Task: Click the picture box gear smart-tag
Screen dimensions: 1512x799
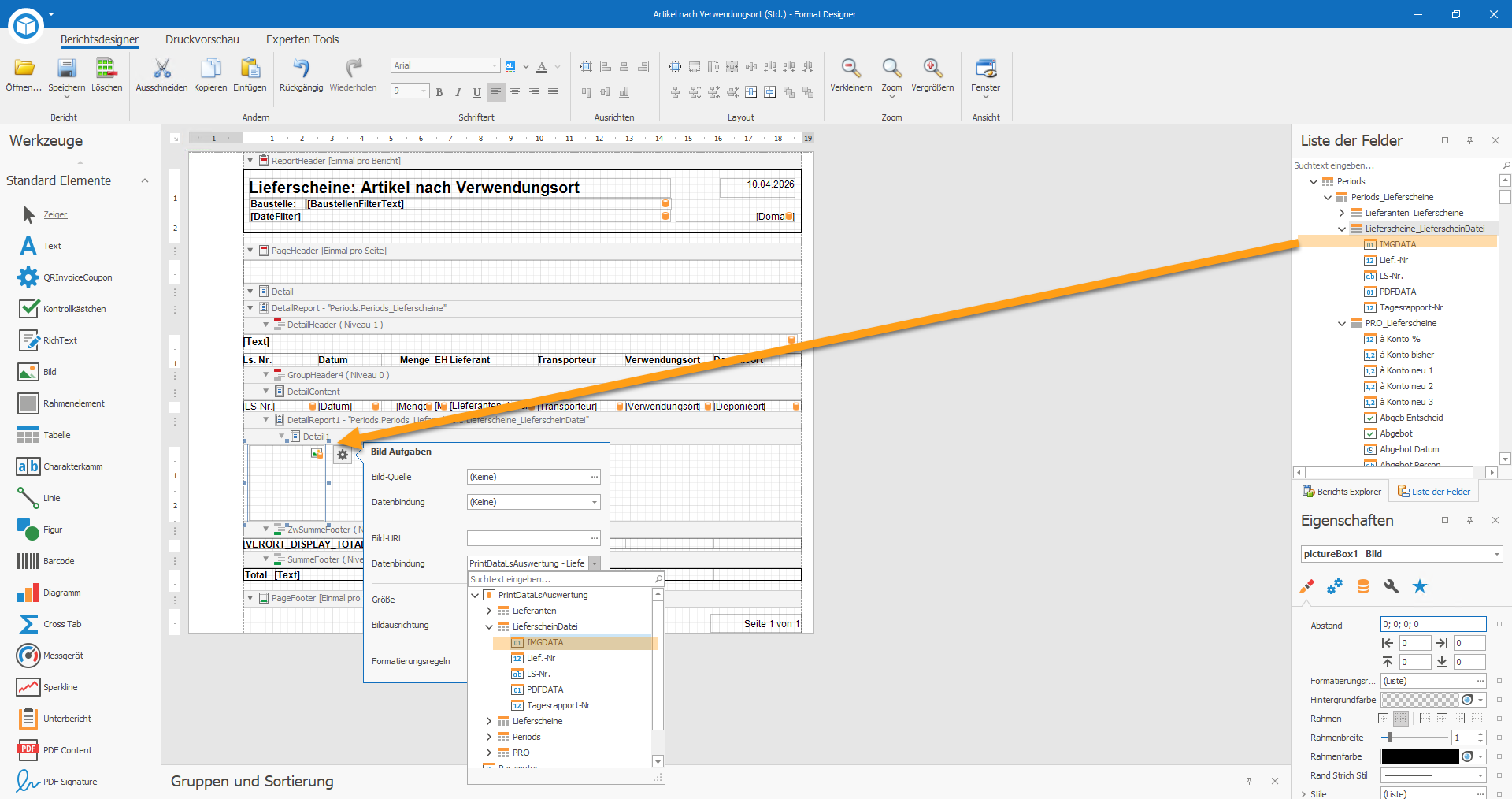Action: tap(343, 455)
